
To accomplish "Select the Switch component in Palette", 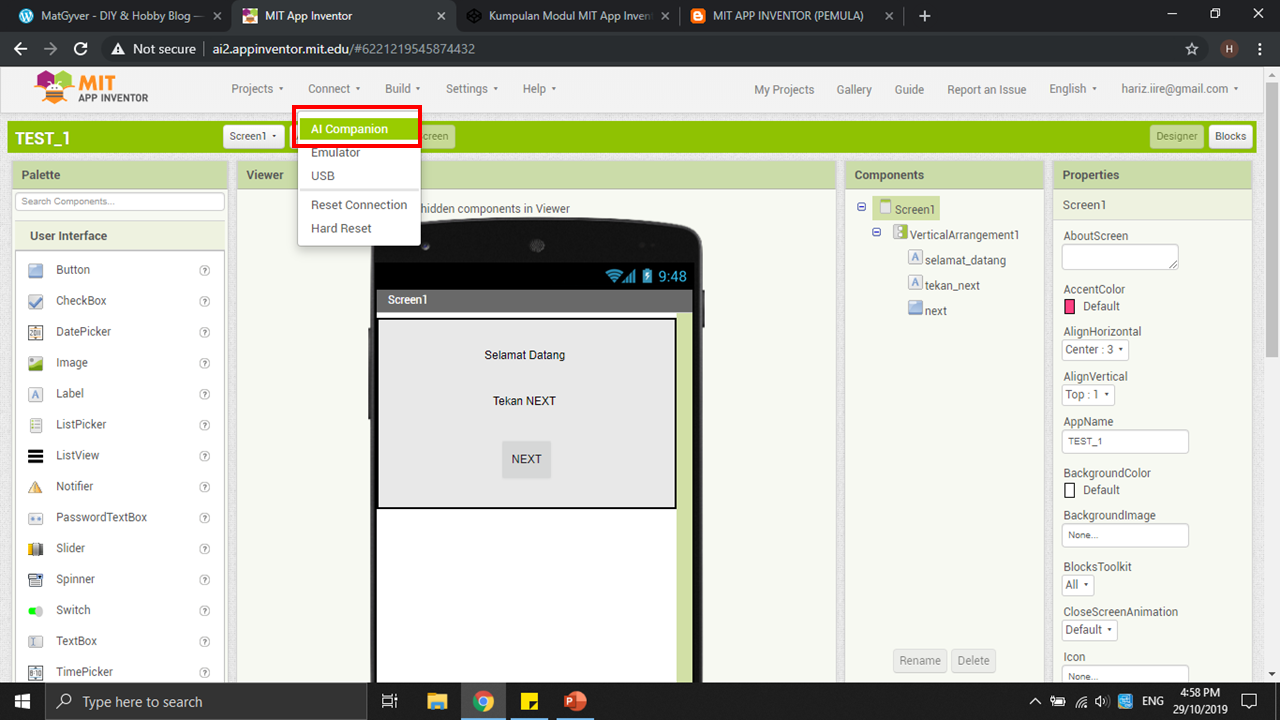I will pos(73,610).
